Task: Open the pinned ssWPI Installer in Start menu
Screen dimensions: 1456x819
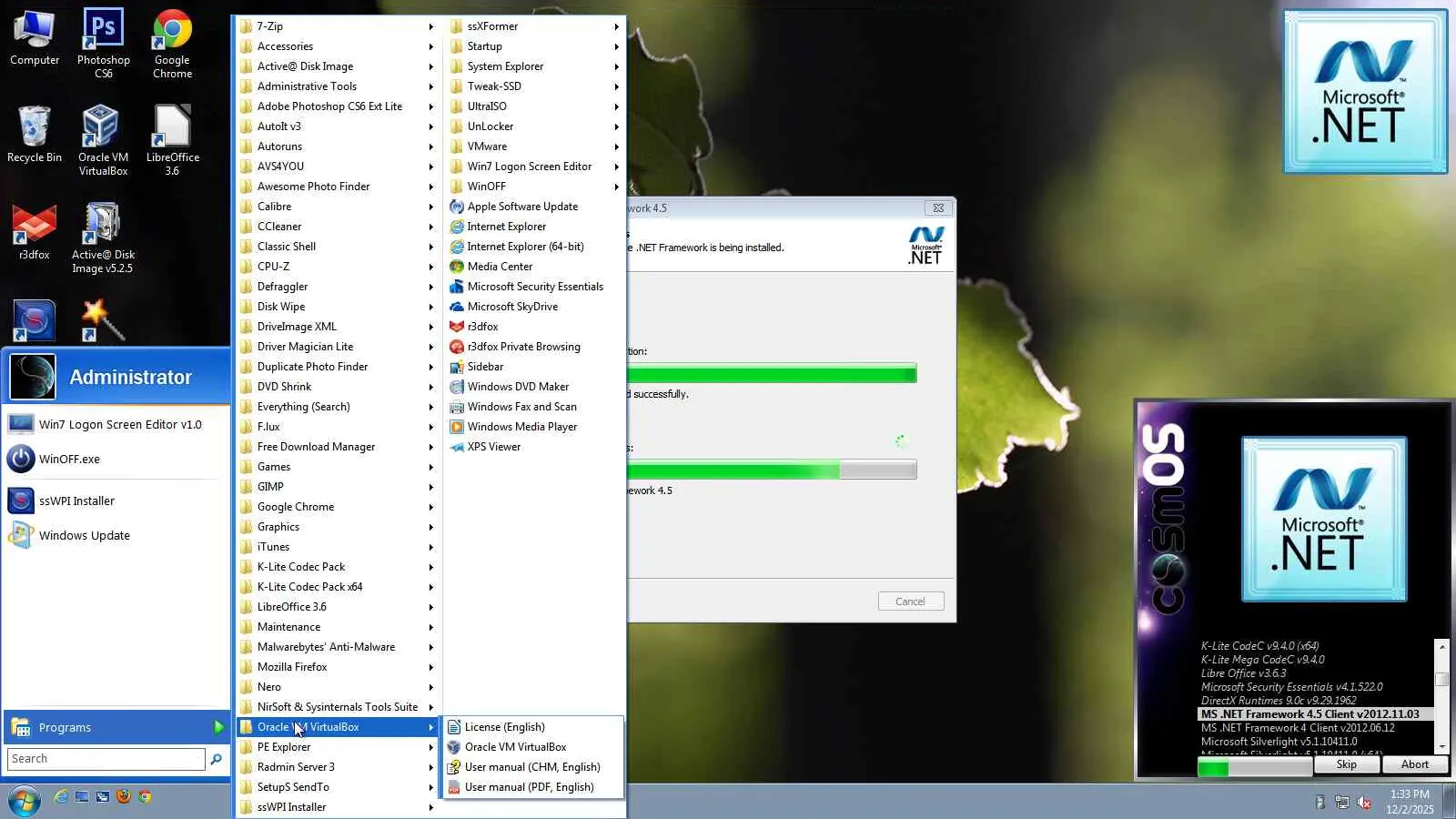Action: click(x=116, y=501)
